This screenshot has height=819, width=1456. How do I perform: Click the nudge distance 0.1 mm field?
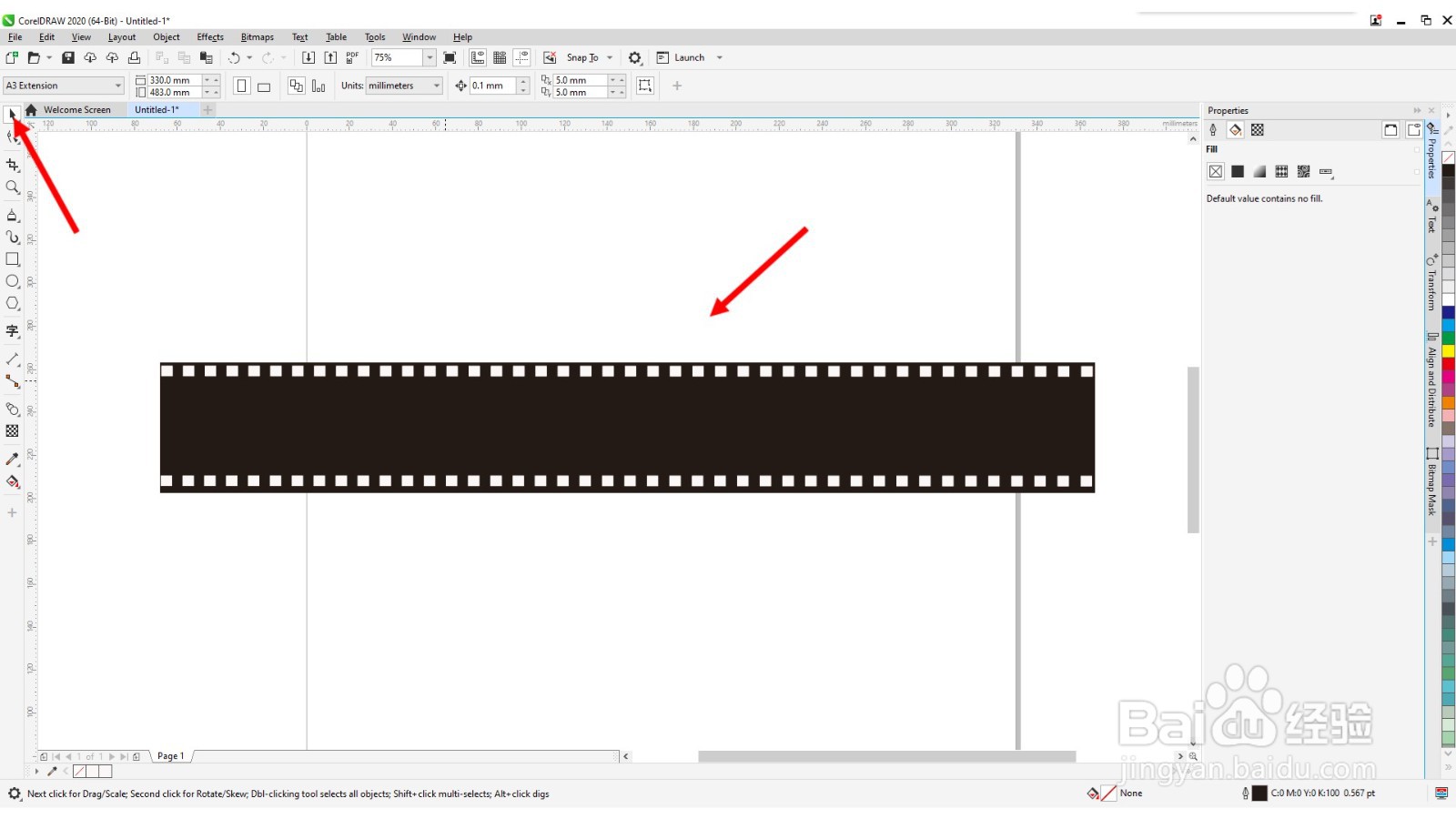pos(492,86)
